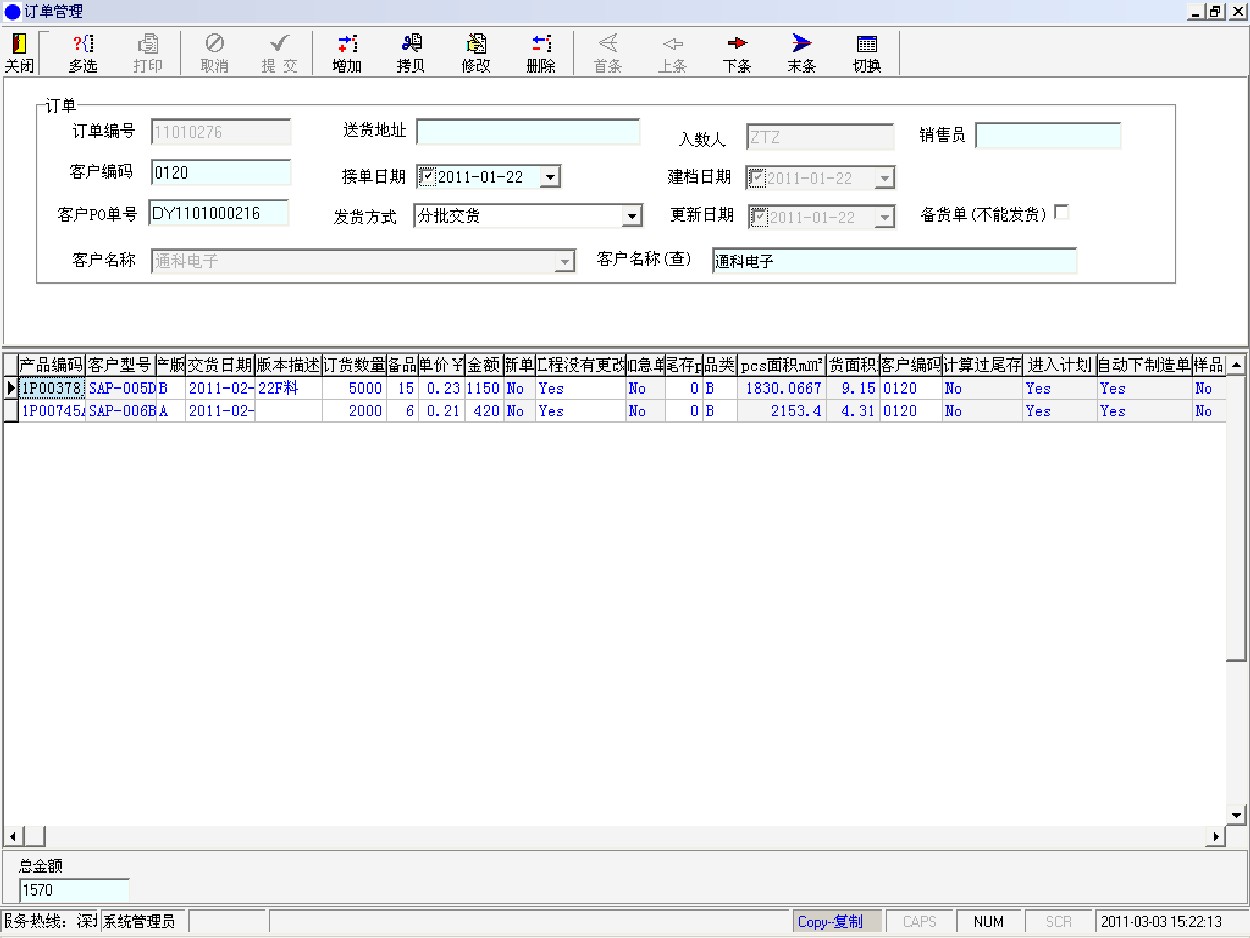This screenshot has width=1250, height=938.
Task: Click the 客户型号 column header
Action: click(120, 365)
